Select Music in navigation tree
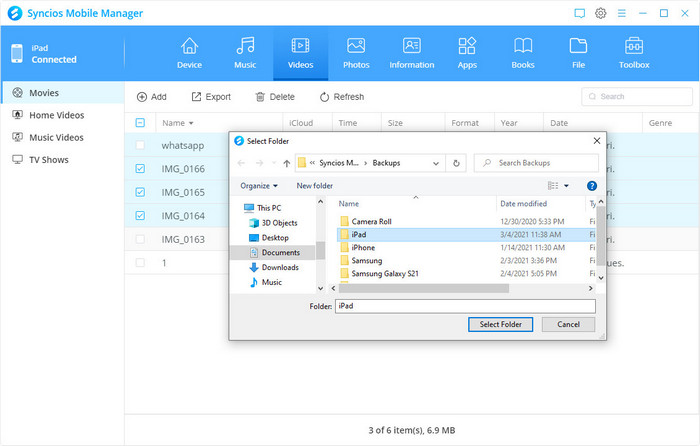This screenshot has width=700, height=446. pos(266,282)
